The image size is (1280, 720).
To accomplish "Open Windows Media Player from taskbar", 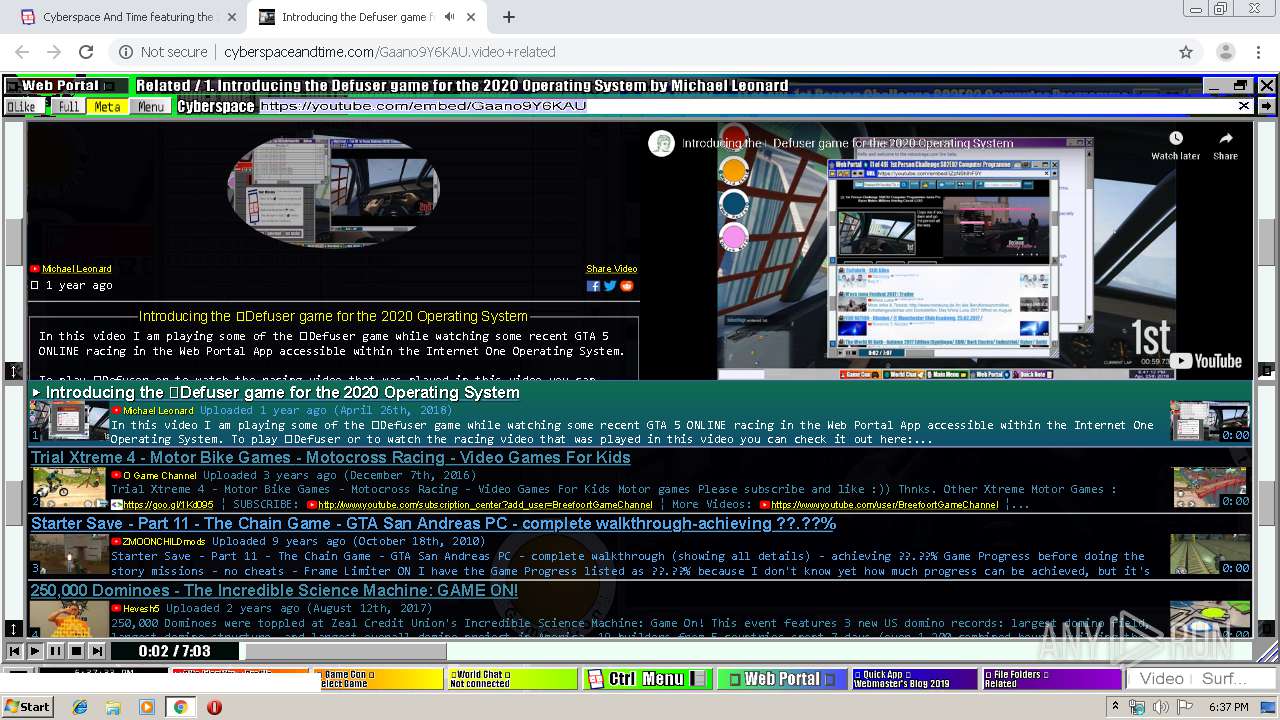I will (x=147, y=707).
